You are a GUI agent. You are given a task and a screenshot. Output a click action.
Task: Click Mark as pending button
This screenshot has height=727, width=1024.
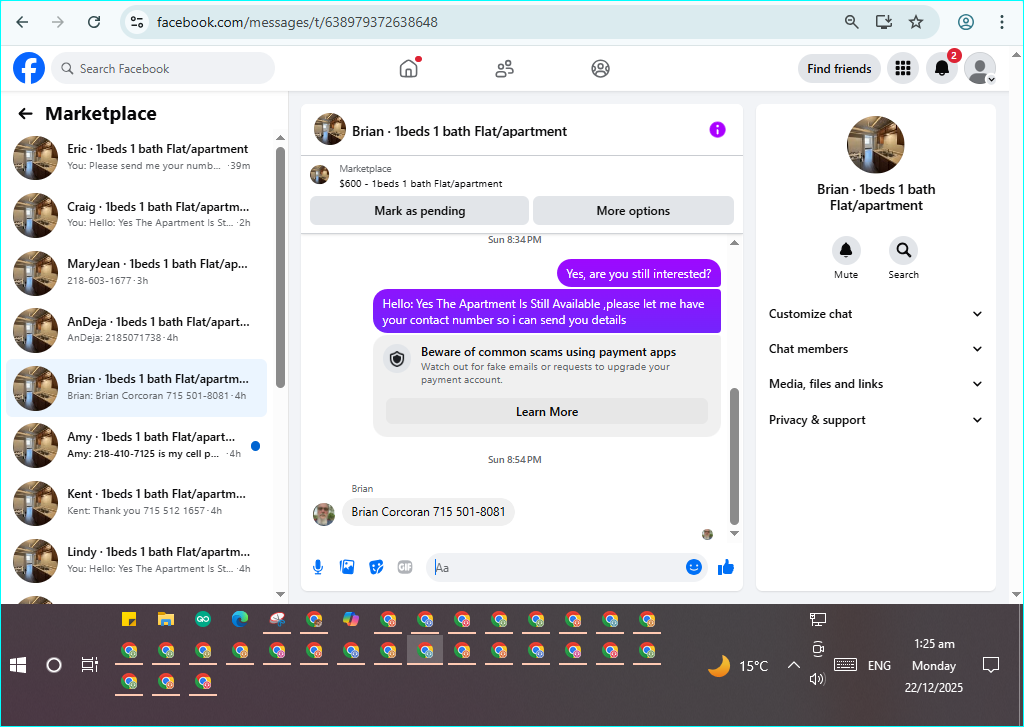pyautogui.click(x=419, y=211)
